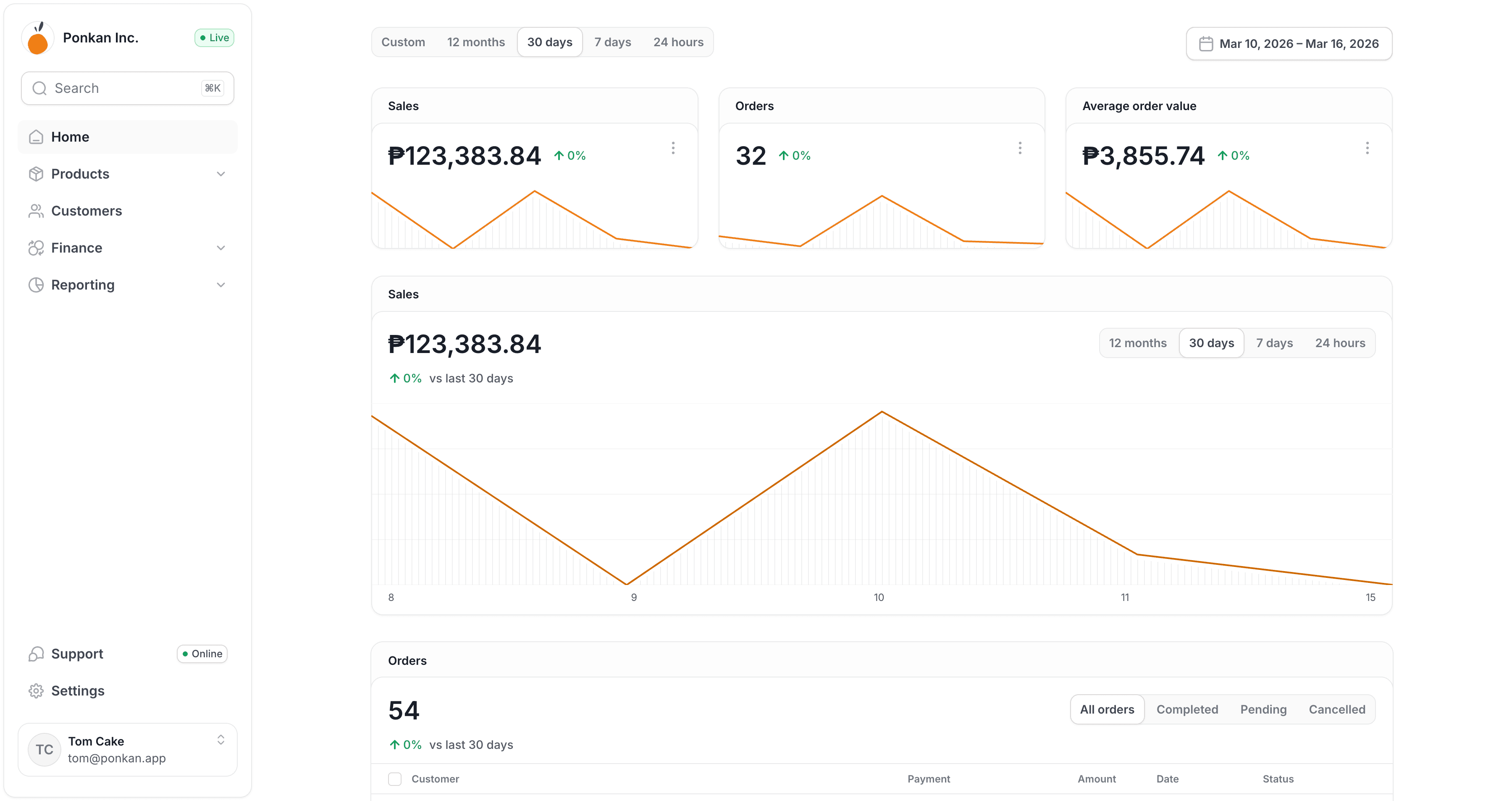
Task: Select the 24 hours time range tab
Action: (x=679, y=42)
